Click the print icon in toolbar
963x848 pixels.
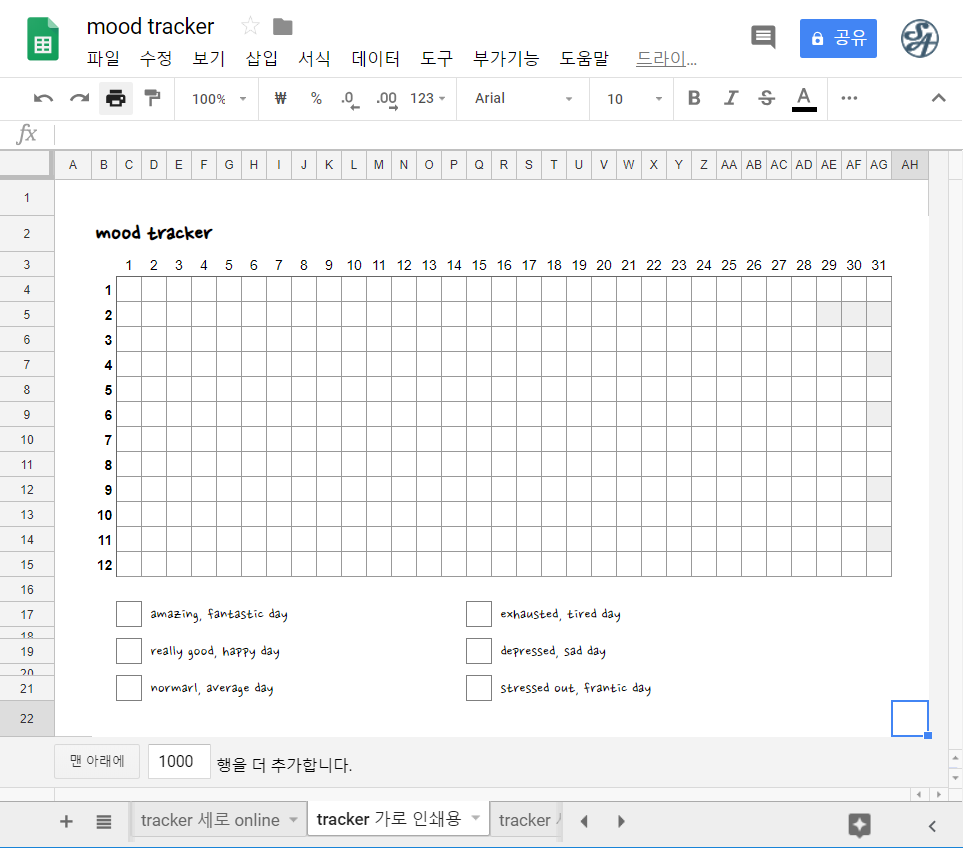116,98
